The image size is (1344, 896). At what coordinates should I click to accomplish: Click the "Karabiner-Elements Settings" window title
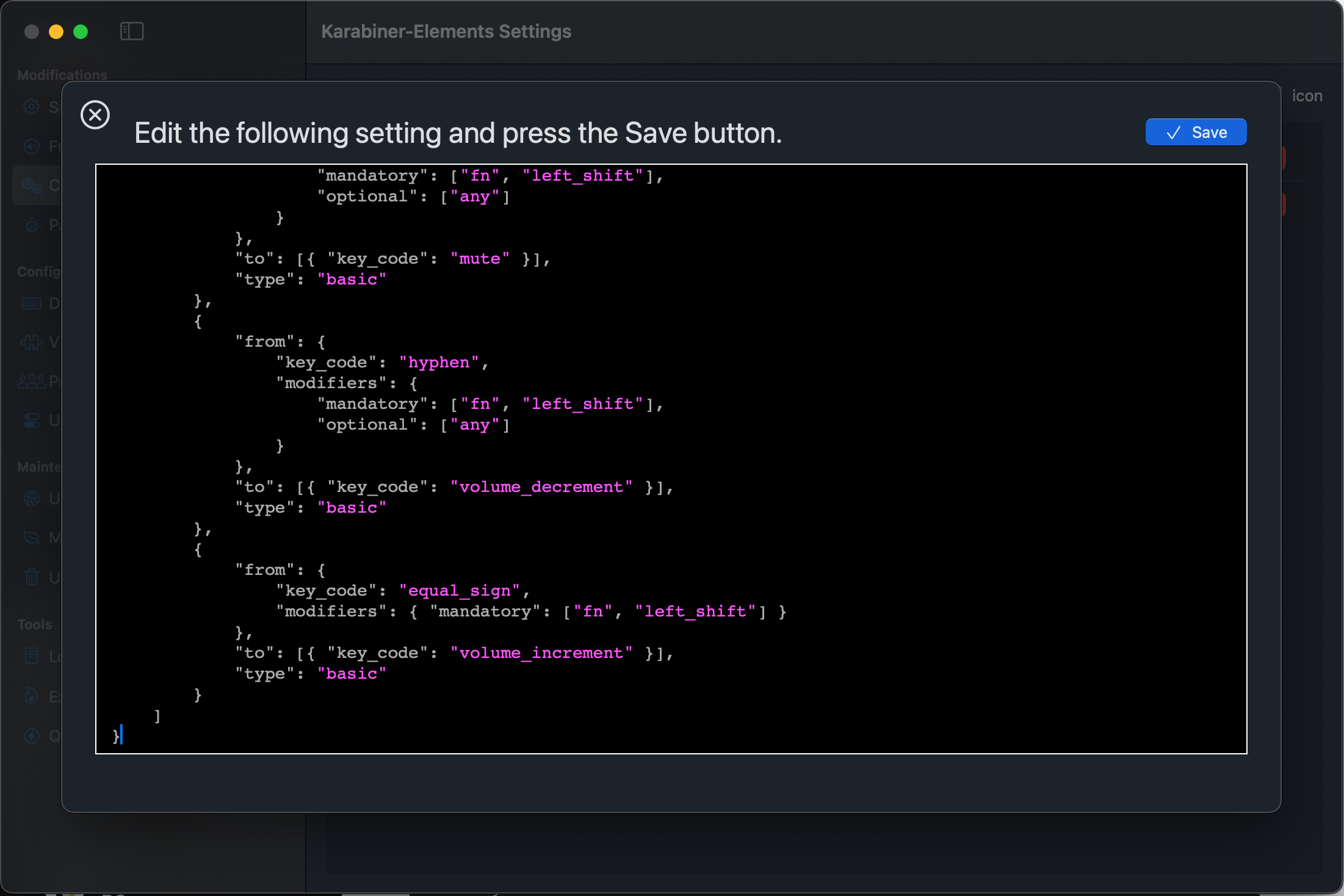(446, 31)
